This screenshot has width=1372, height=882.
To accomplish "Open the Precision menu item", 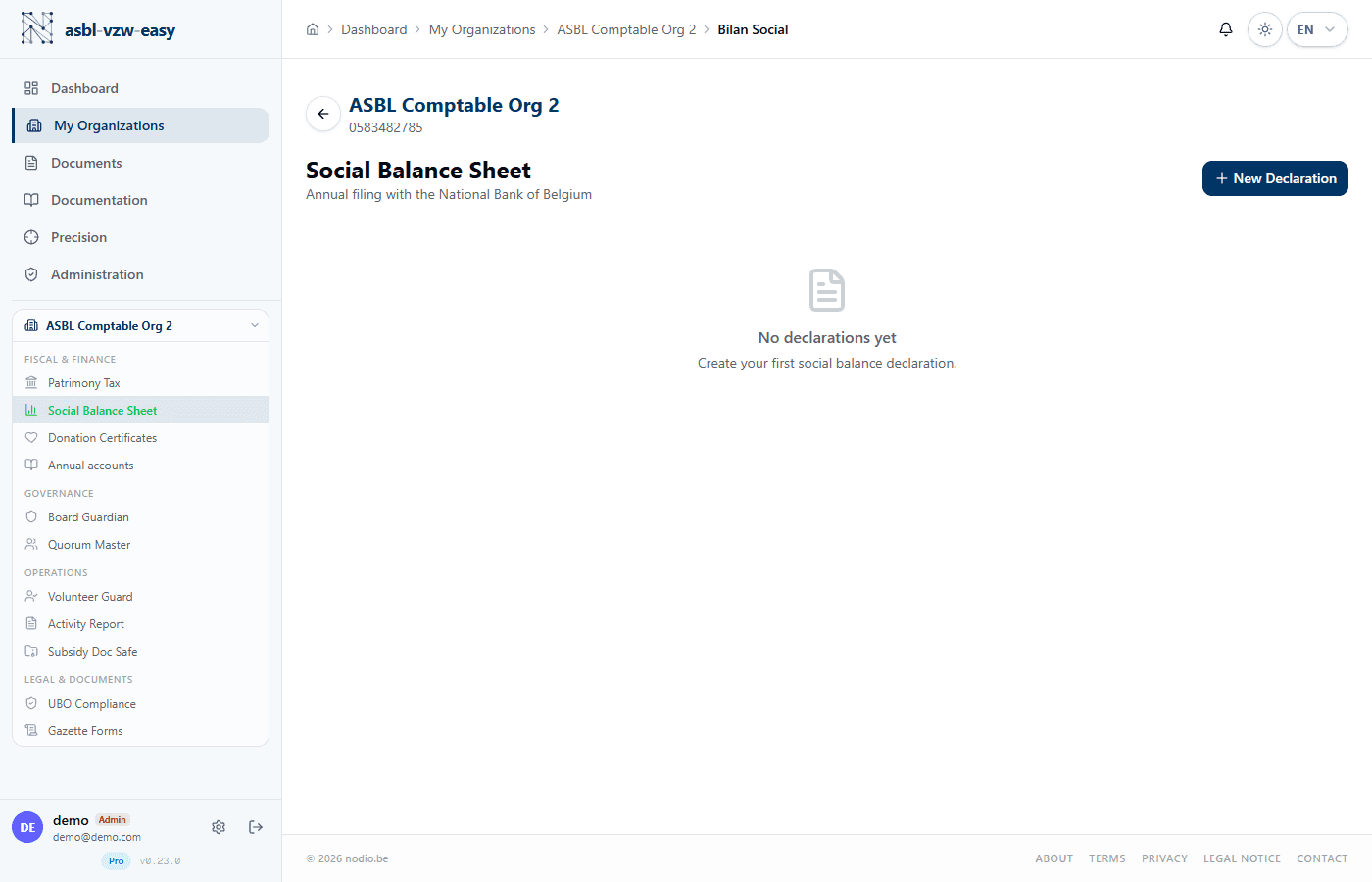I will [141, 237].
